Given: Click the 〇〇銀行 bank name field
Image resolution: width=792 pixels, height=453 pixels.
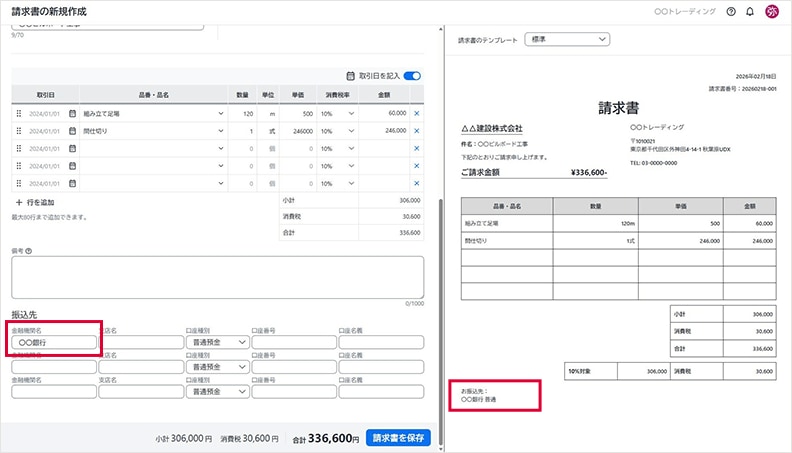Looking at the screenshot, I should [55, 342].
